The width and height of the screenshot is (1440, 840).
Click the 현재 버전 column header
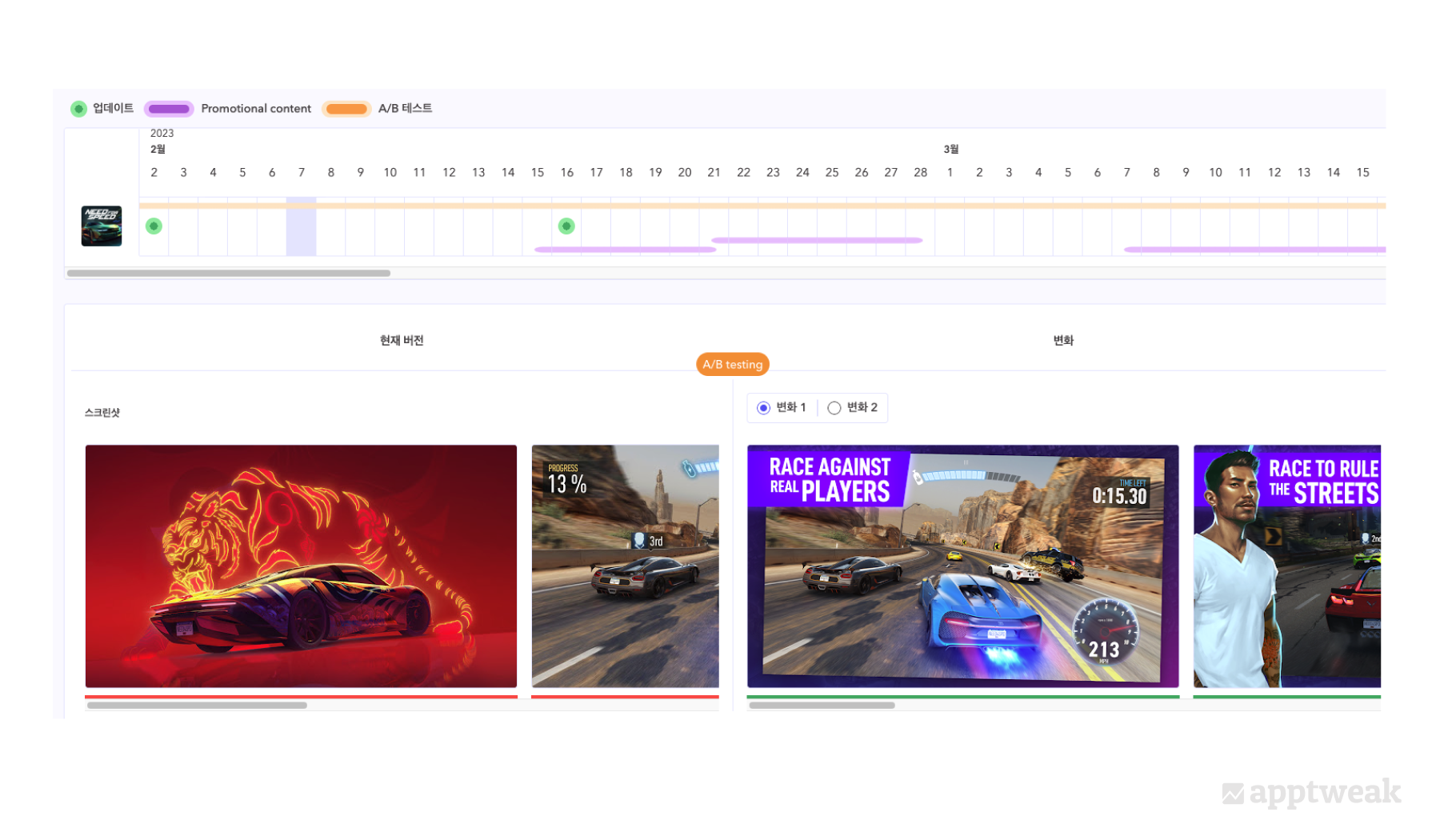pyautogui.click(x=402, y=341)
